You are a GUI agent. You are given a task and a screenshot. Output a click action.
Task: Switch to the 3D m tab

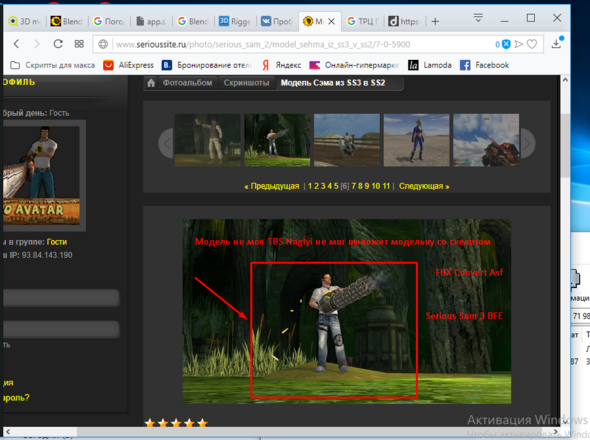[x=25, y=21]
